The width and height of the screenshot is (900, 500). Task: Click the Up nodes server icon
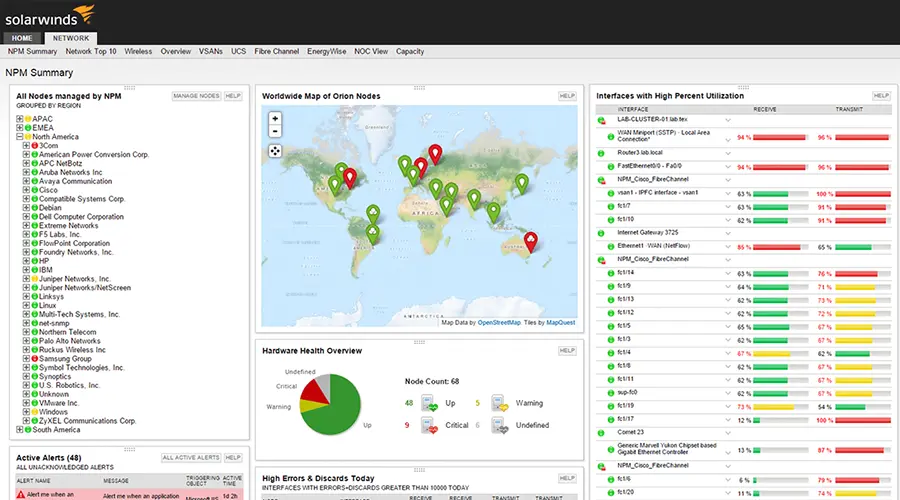click(x=429, y=403)
